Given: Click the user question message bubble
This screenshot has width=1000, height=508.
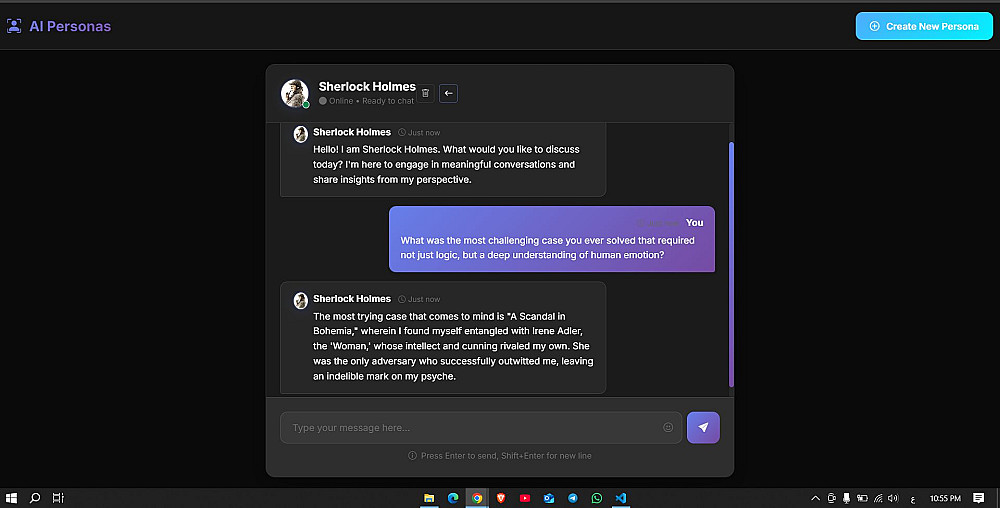Looking at the screenshot, I should point(552,239).
